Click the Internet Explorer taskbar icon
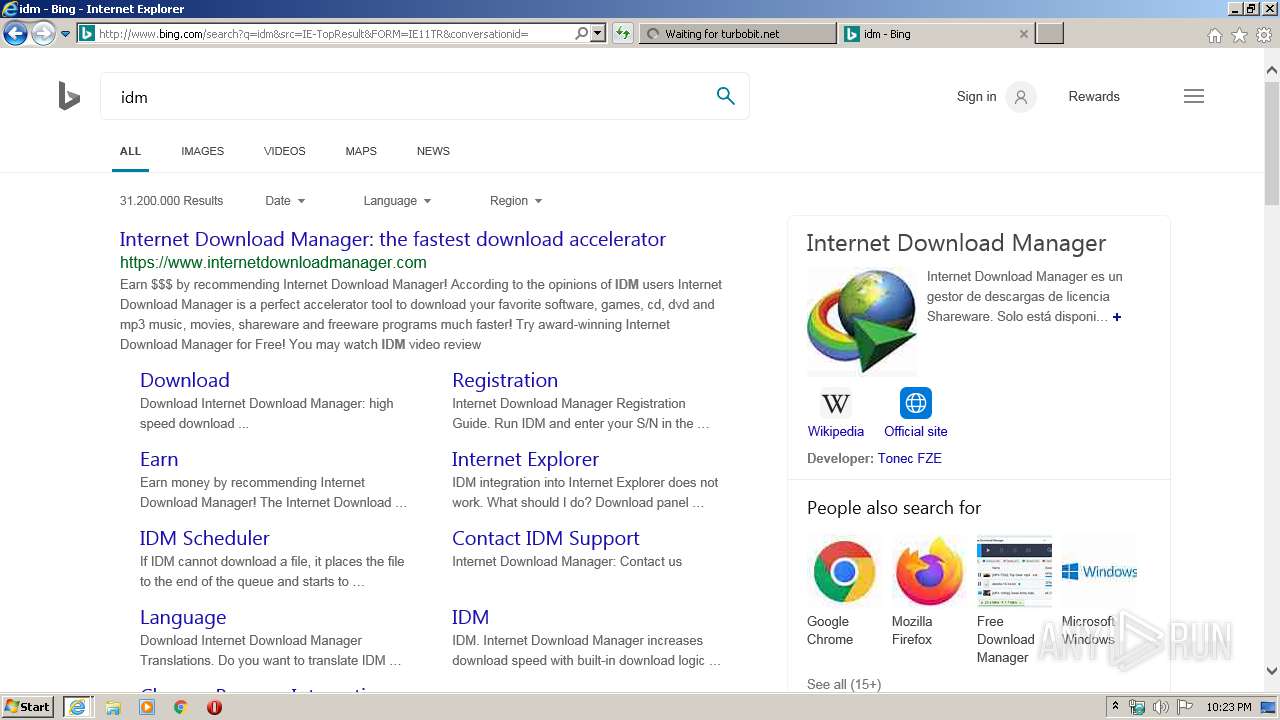The height and width of the screenshot is (720, 1280). coord(77,707)
